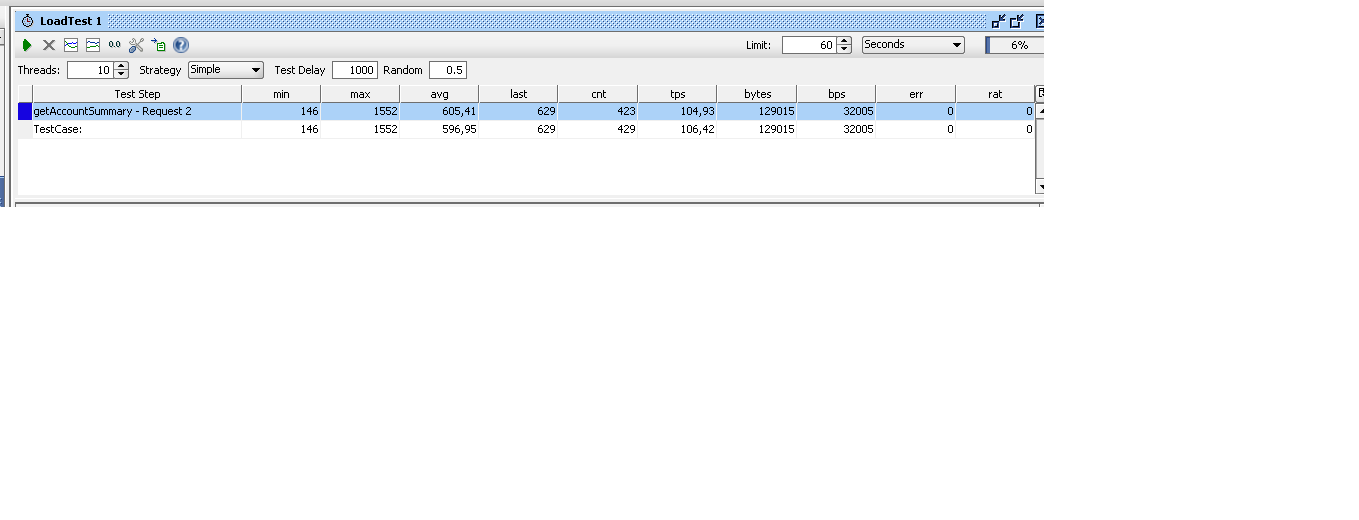Click err value 0 in TestCase row
The height and width of the screenshot is (520, 1359).
pyautogui.click(x=950, y=129)
